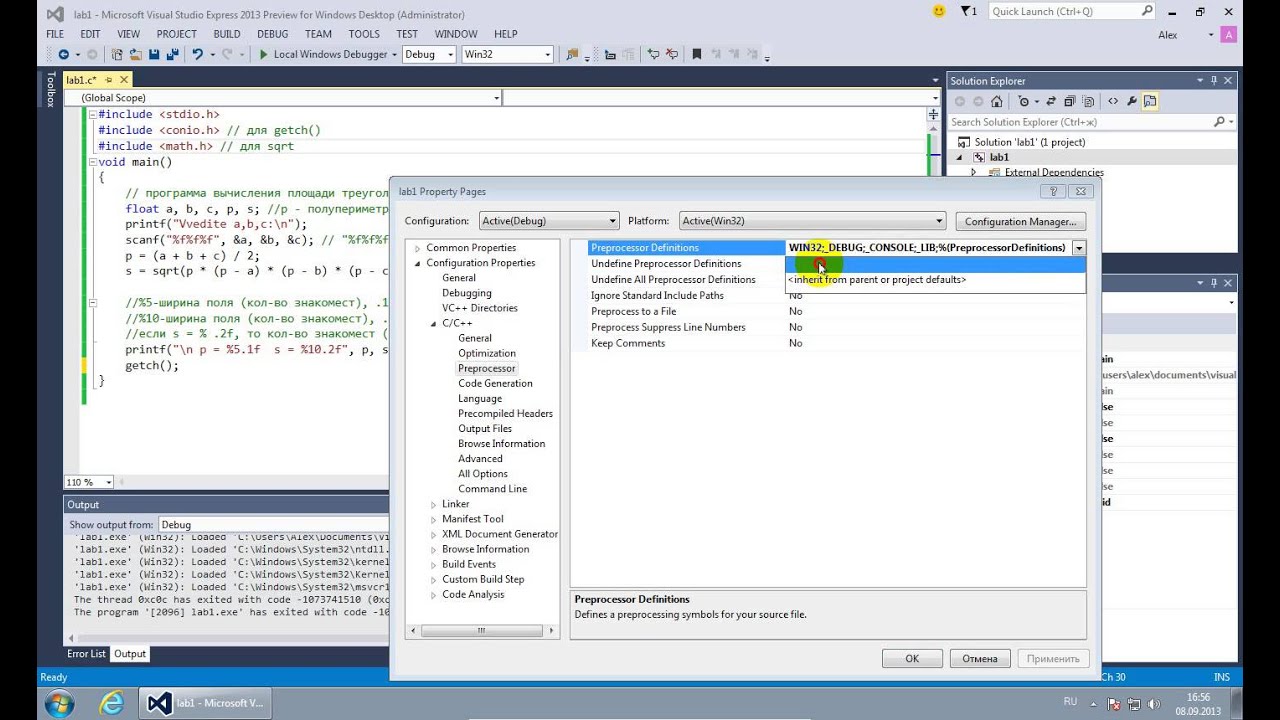The height and width of the screenshot is (720, 1280).
Task: Click the Uncomment selection toolbar icon
Action: [672, 54]
